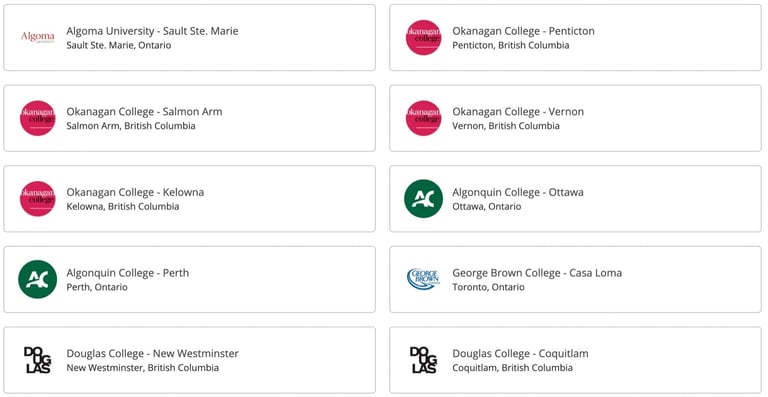
Task: Click the Okanagan College Kelowna logo
Action: pyautogui.click(x=38, y=199)
